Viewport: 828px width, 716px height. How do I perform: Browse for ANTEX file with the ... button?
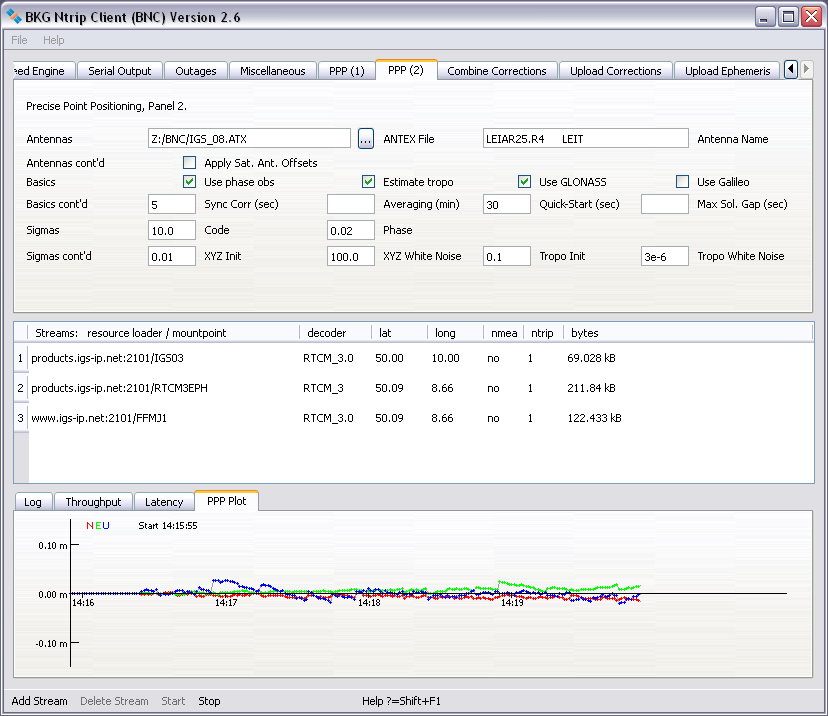365,139
